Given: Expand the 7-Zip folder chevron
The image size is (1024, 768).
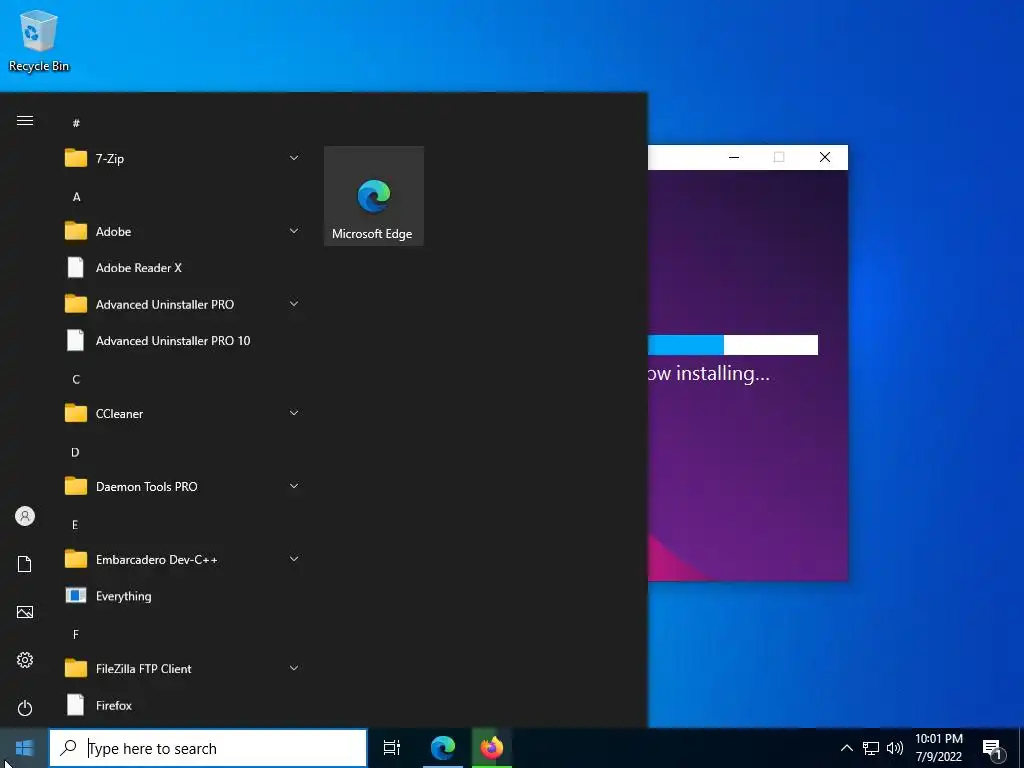Looking at the screenshot, I should pos(294,158).
